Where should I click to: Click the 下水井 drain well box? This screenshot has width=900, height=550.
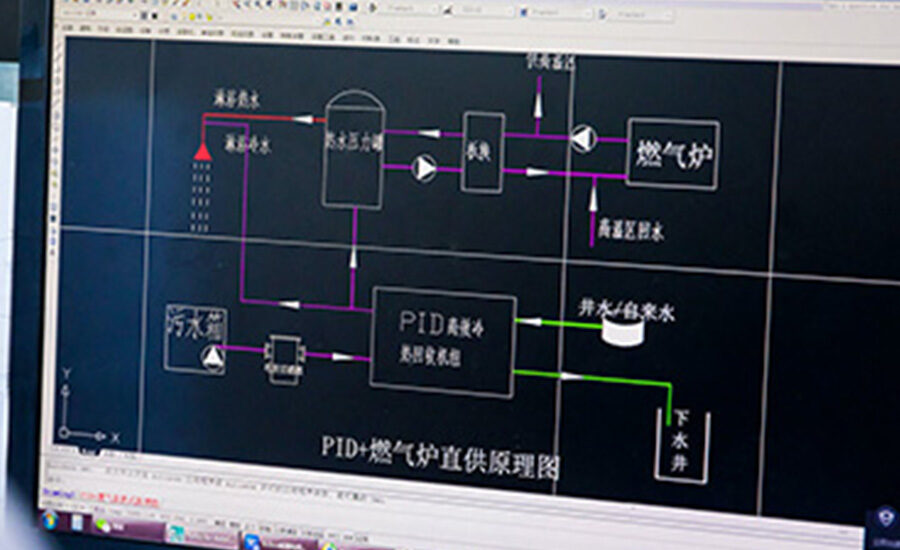point(681,440)
